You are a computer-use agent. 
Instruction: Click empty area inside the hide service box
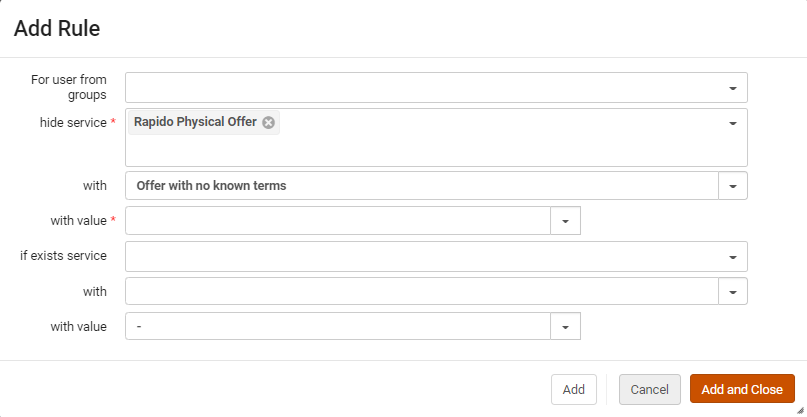click(430, 150)
